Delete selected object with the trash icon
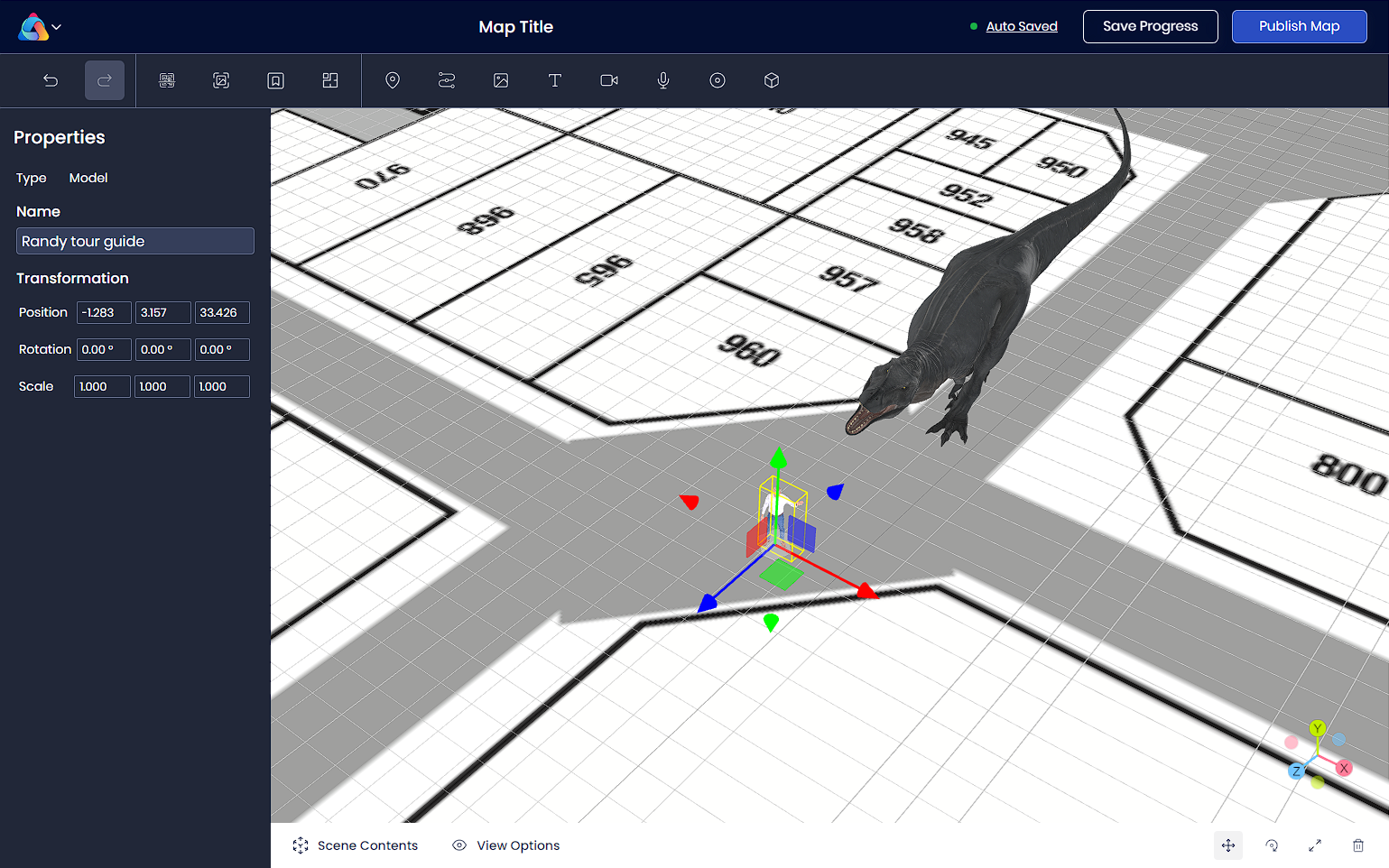 1358,845
